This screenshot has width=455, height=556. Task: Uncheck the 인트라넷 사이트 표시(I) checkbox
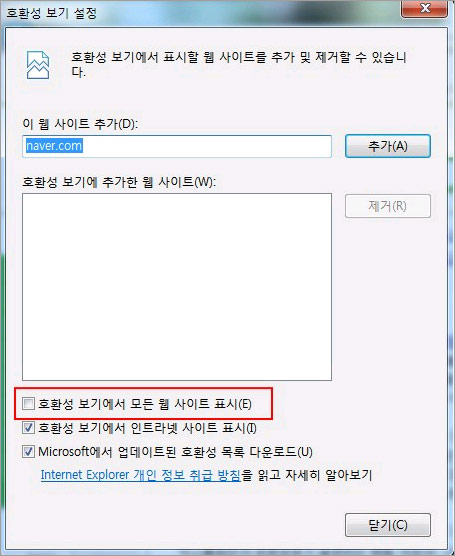28,428
